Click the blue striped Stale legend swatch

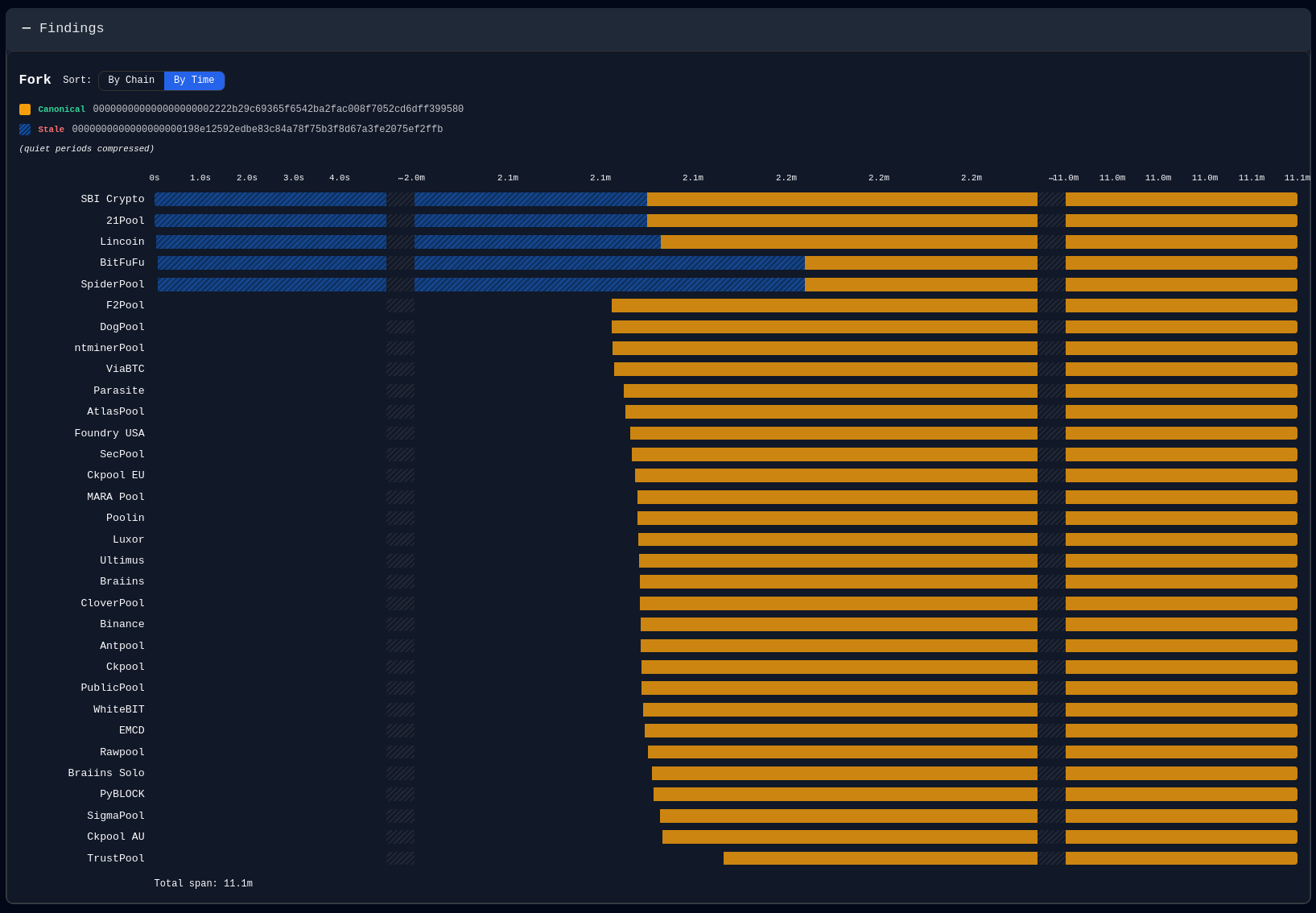25,130
